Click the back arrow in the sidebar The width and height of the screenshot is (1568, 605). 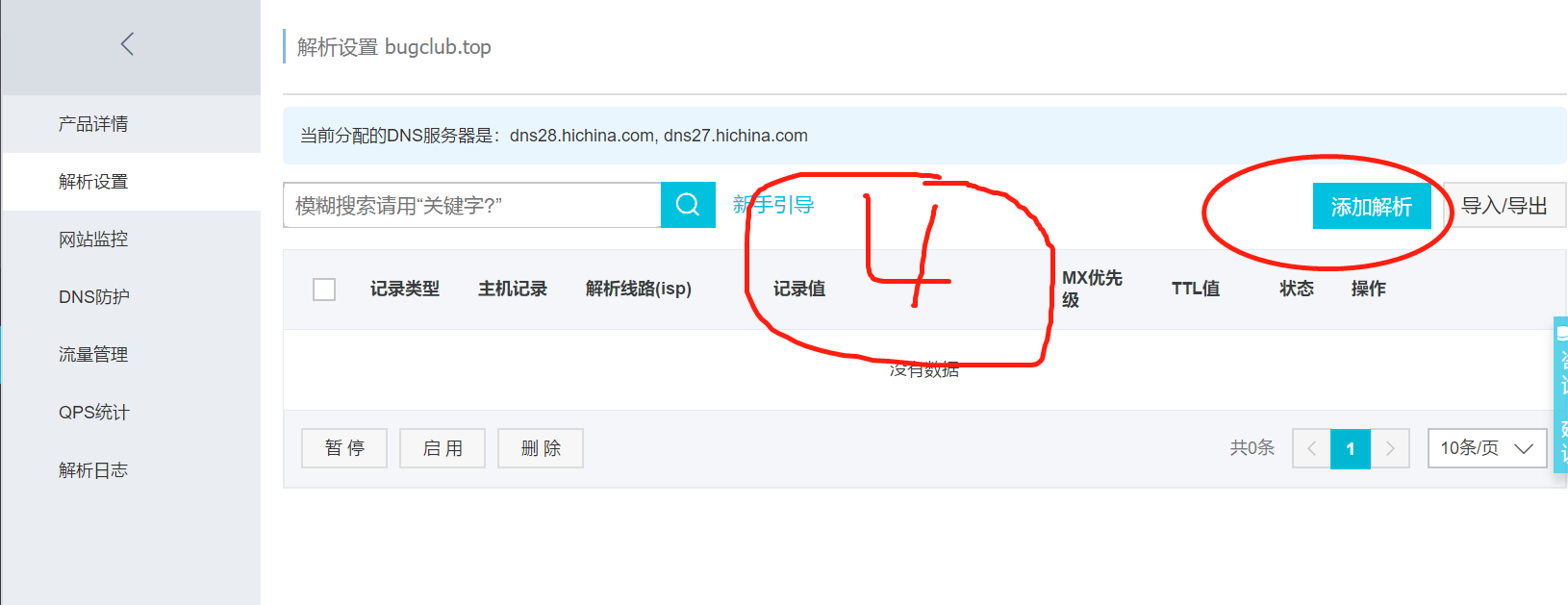pos(127,43)
